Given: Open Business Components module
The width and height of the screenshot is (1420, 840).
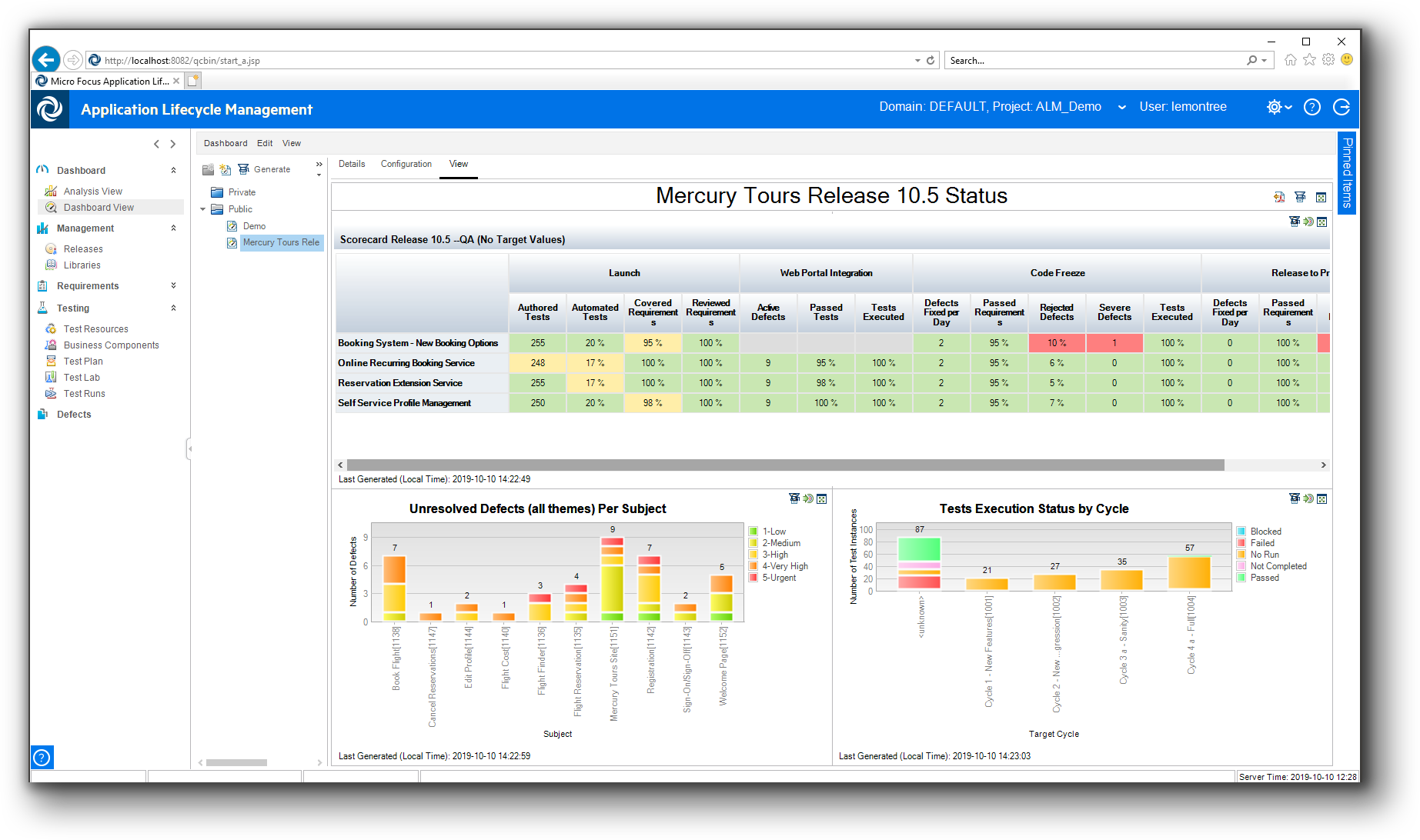Looking at the screenshot, I should pyautogui.click(x=112, y=345).
